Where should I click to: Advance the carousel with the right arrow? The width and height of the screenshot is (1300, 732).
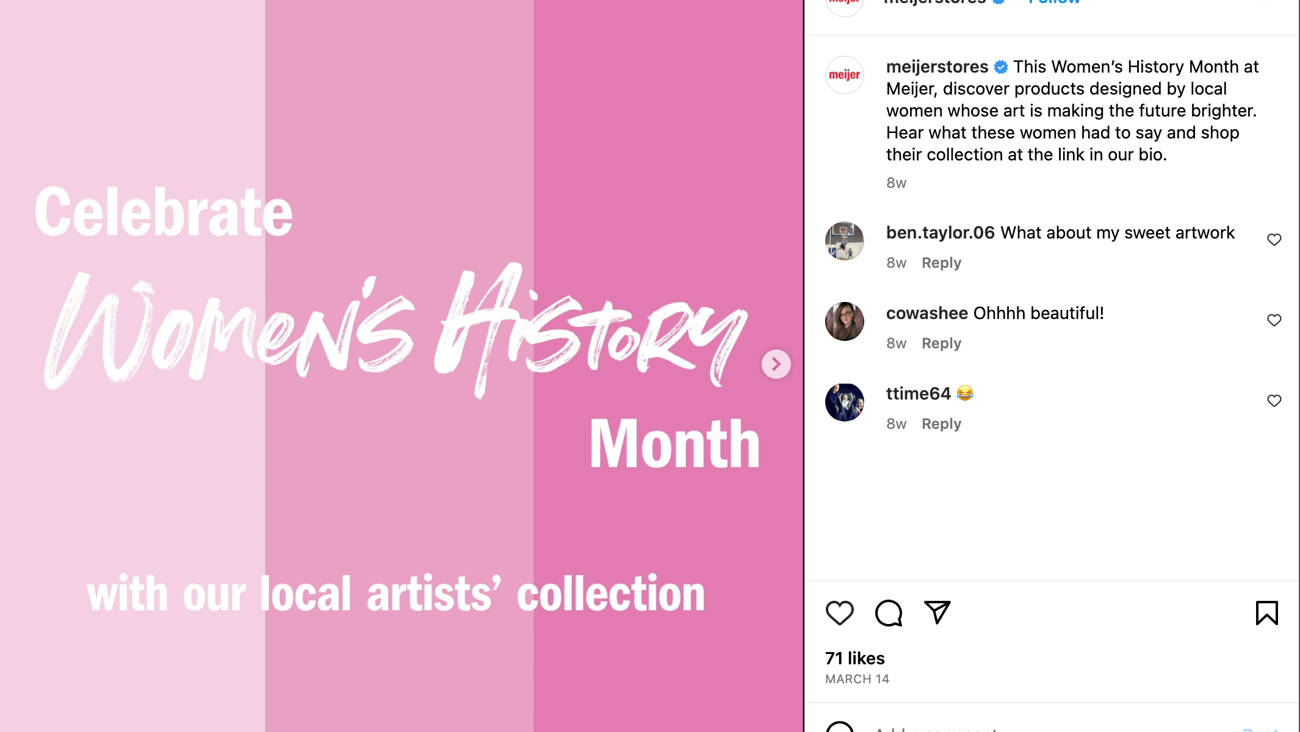tap(776, 363)
